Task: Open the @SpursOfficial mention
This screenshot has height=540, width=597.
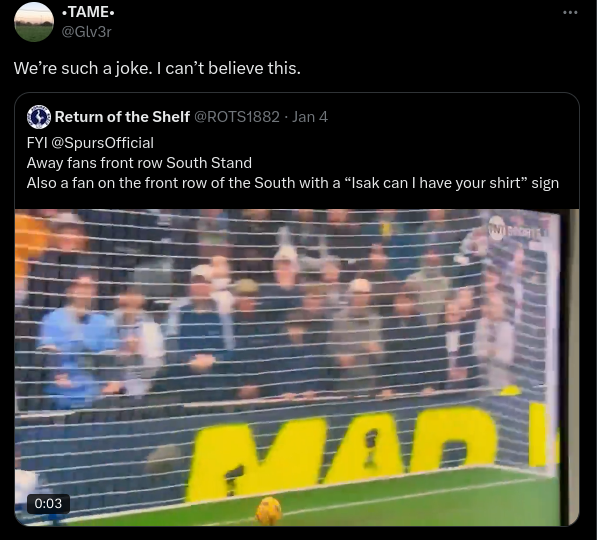Action: 102,143
